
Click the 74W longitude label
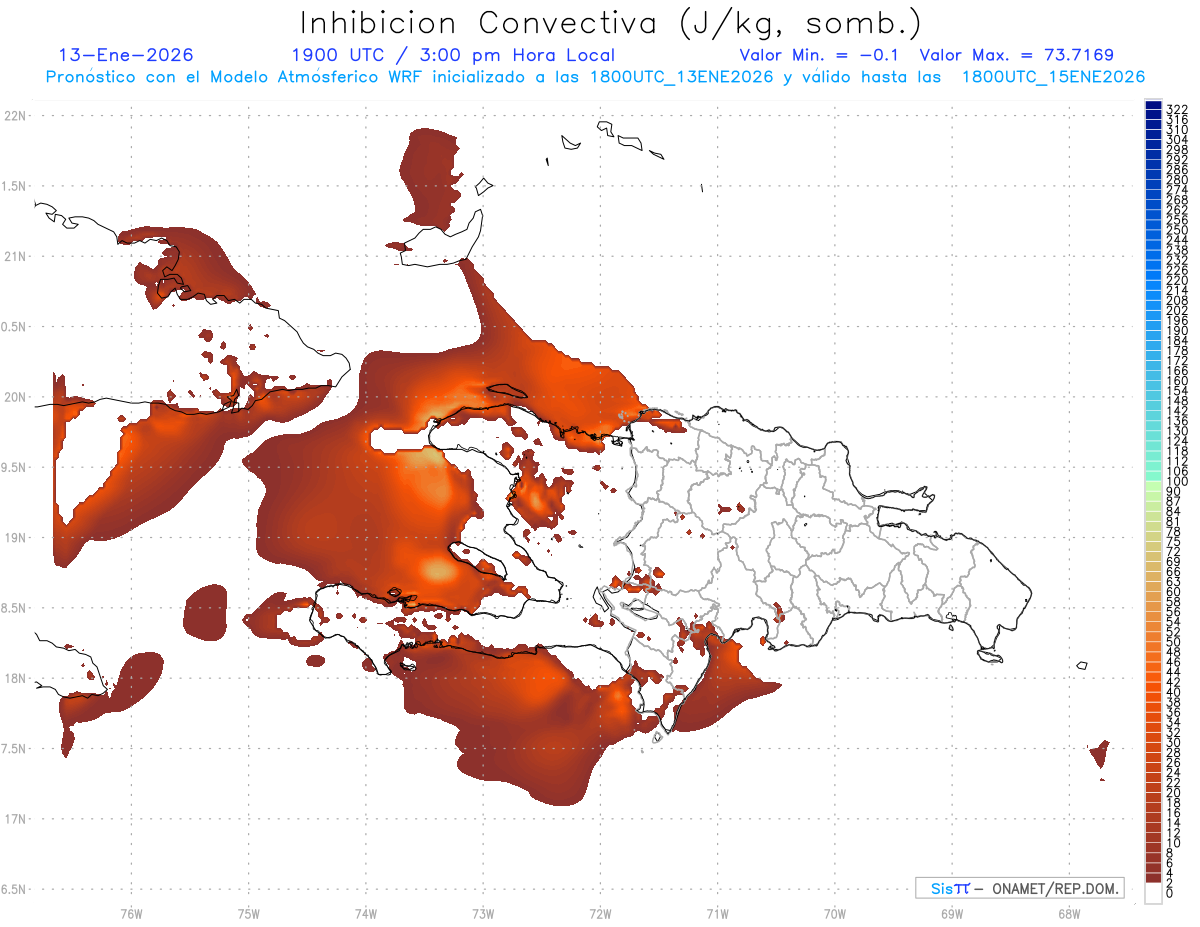pyautogui.click(x=366, y=913)
